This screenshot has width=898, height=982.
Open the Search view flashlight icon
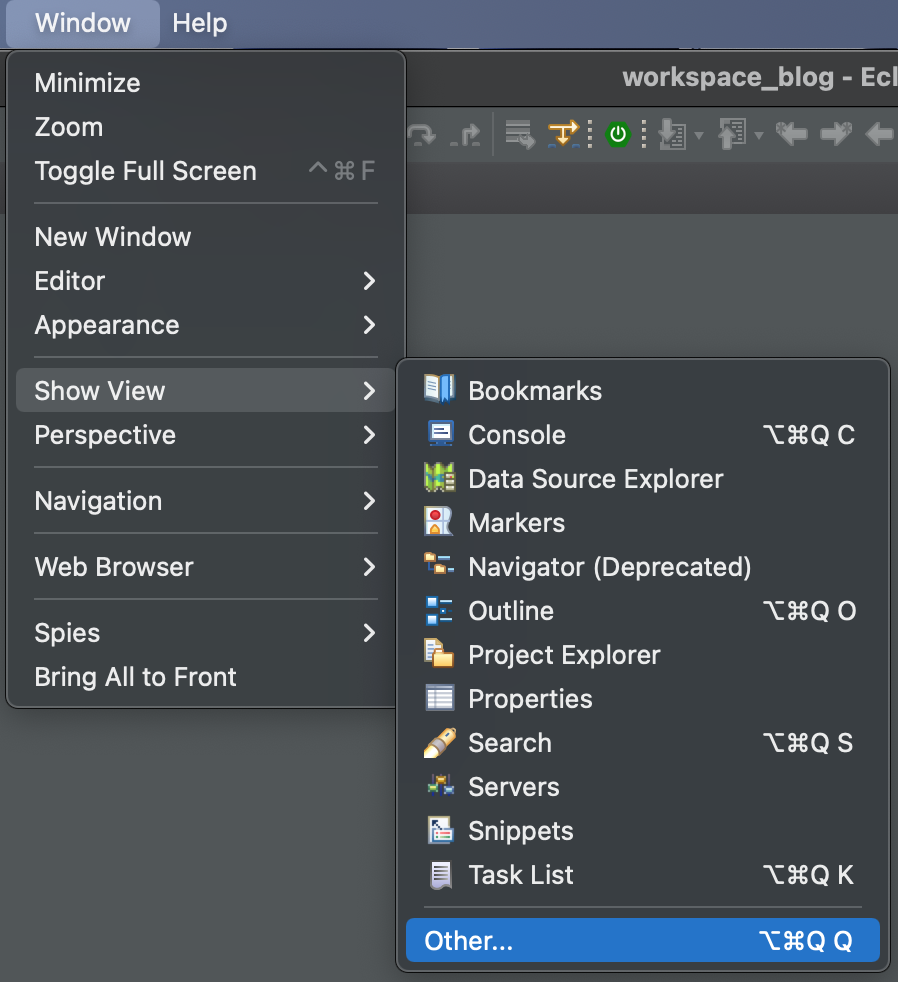coord(440,743)
